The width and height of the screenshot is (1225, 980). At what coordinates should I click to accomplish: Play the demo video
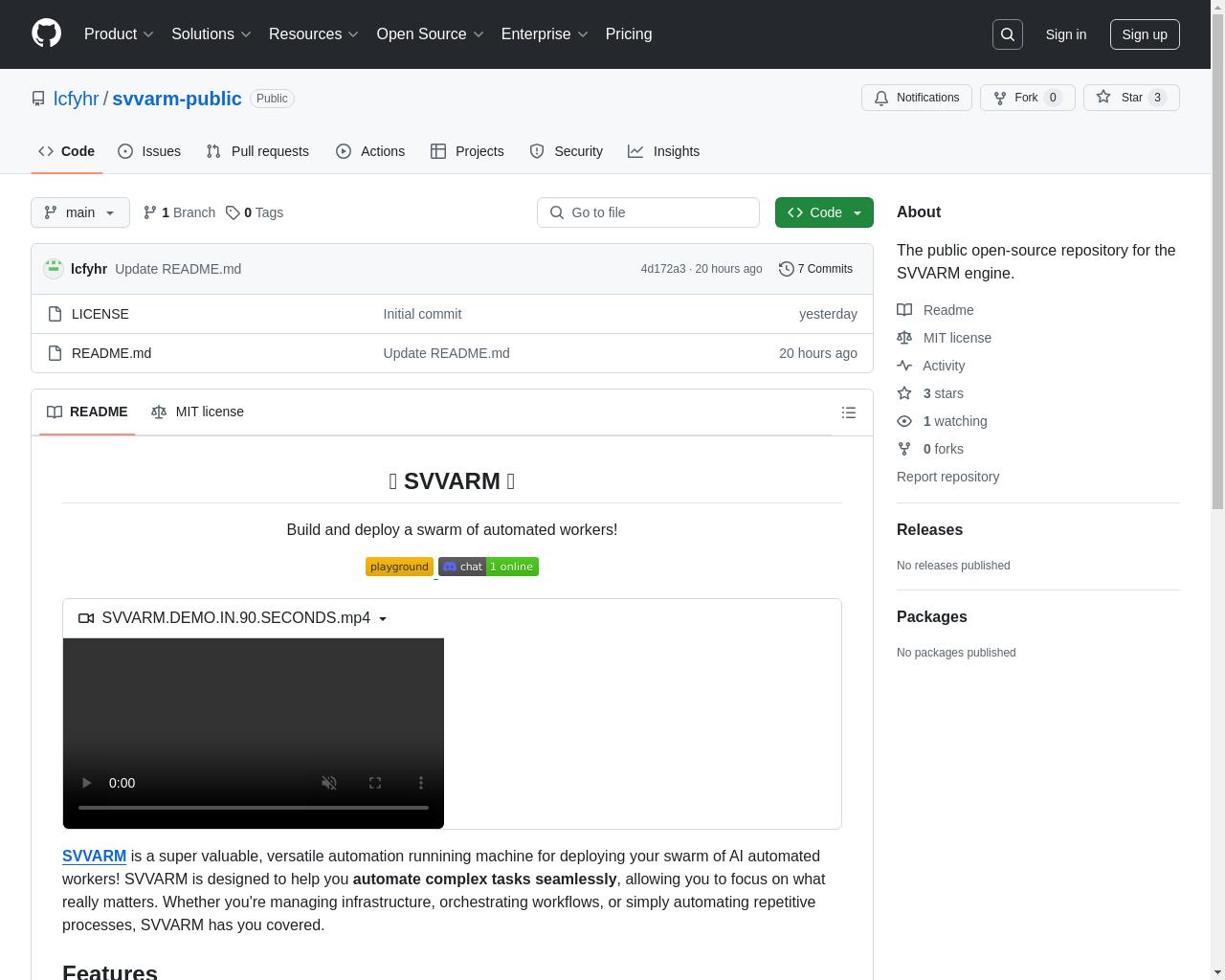86,783
